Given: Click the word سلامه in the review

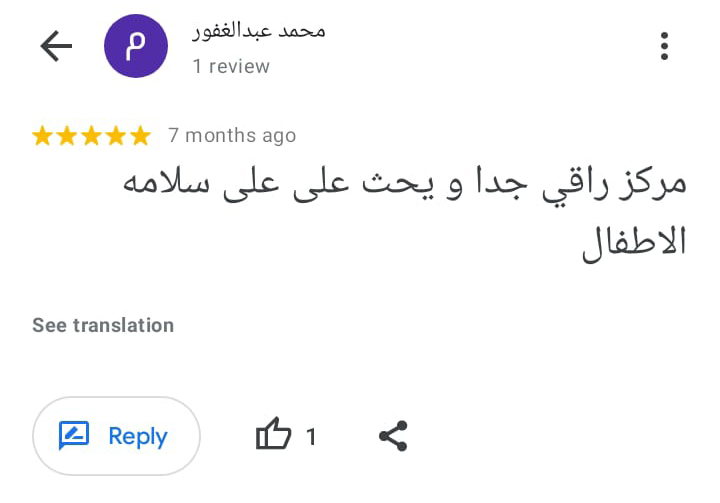Looking at the screenshot, I should [163, 186].
